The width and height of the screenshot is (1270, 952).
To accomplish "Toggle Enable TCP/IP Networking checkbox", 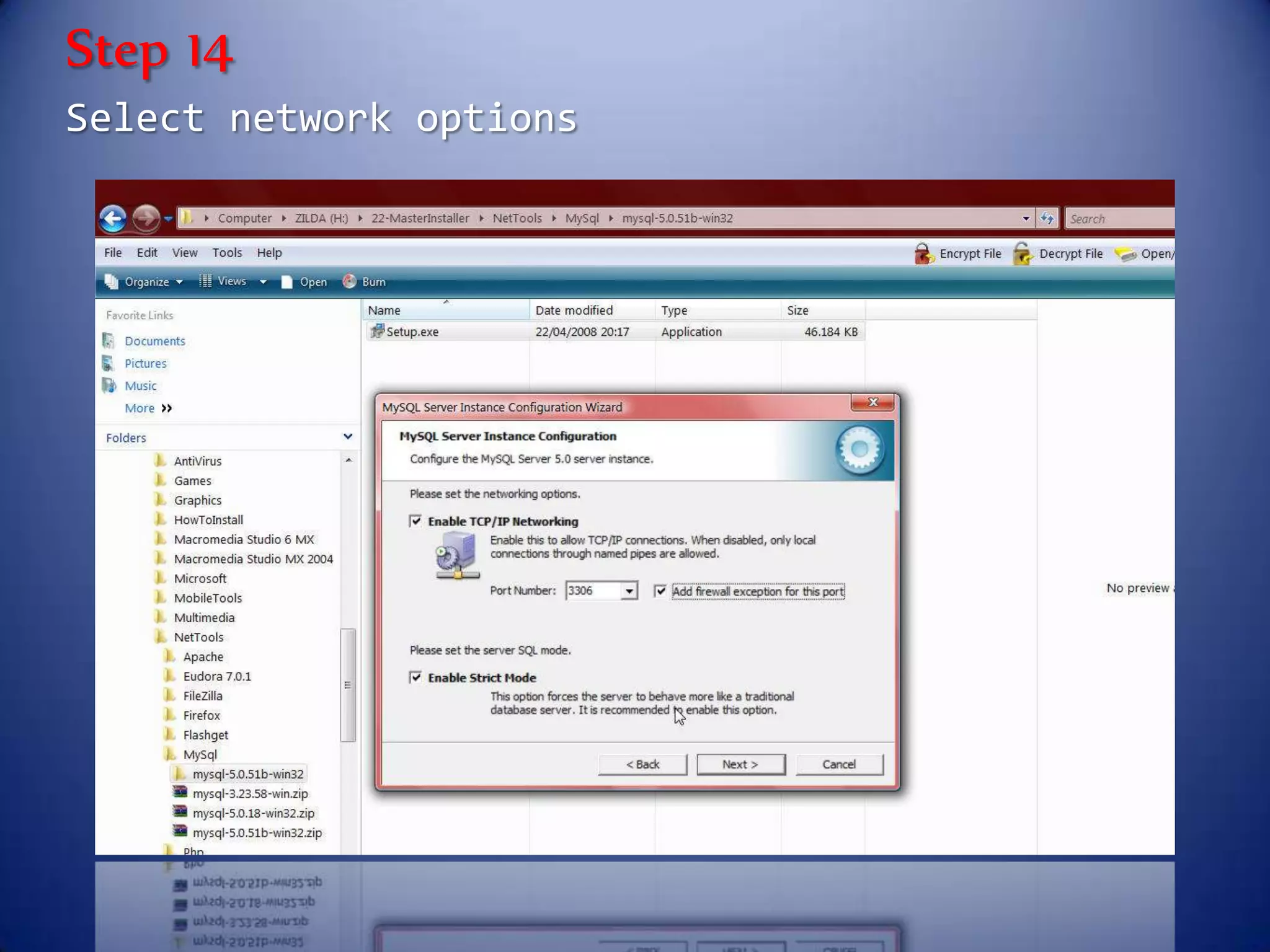I will [415, 521].
